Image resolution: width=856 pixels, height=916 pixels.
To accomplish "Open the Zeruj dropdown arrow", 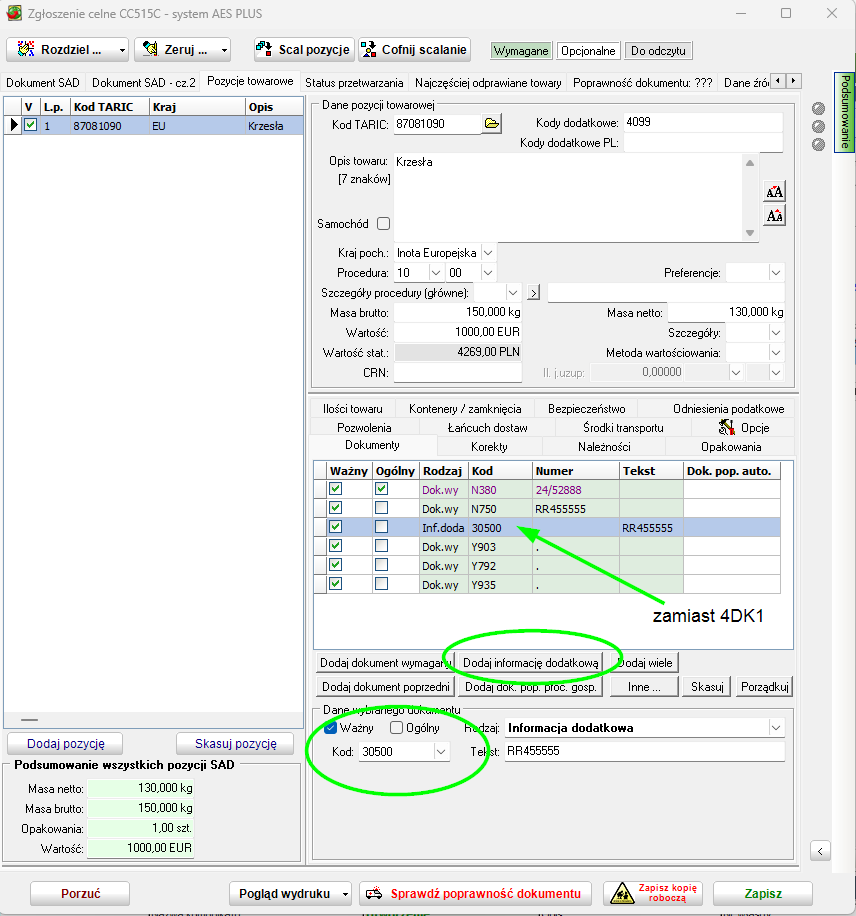I will tap(224, 50).
